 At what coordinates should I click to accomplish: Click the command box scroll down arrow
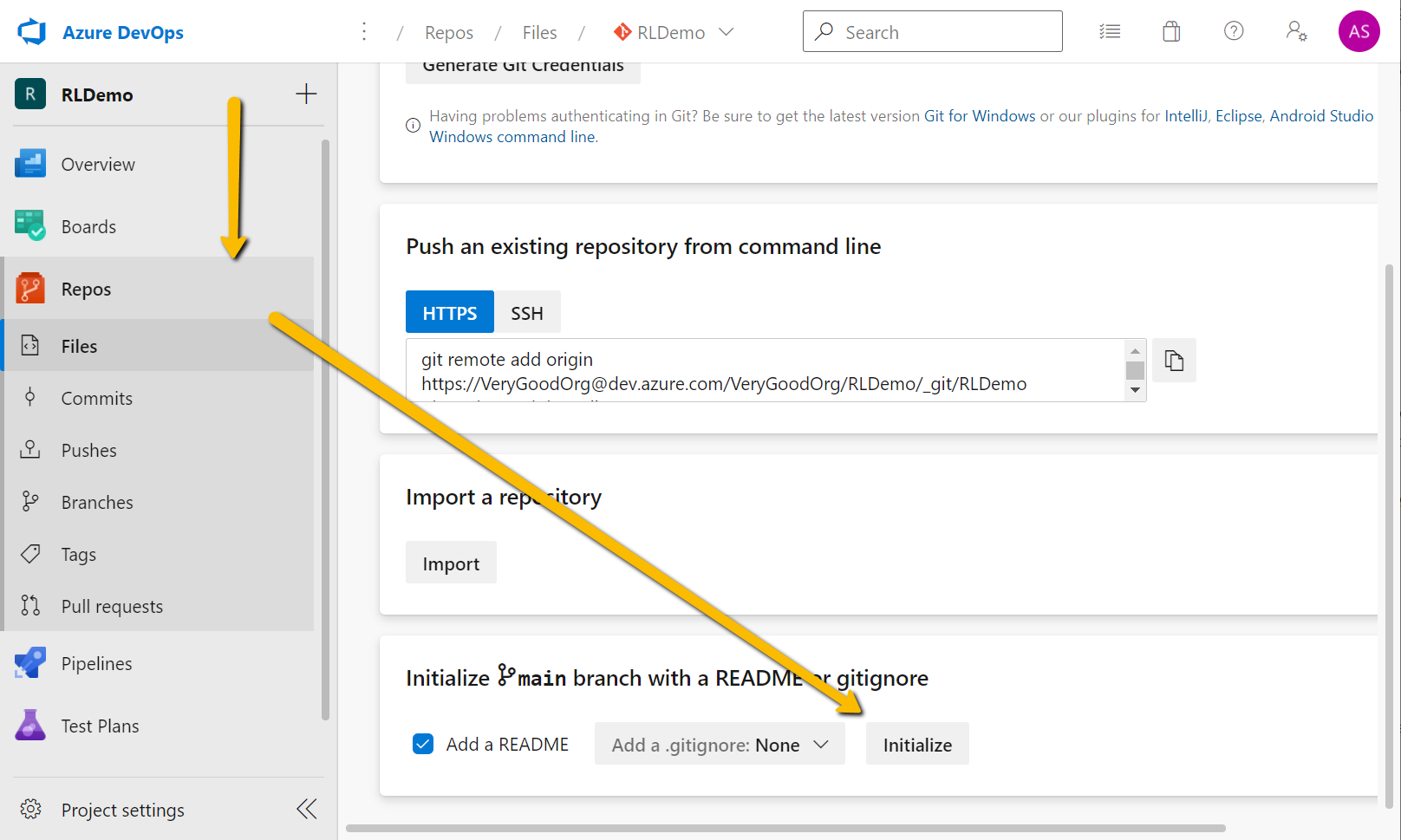(1135, 390)
